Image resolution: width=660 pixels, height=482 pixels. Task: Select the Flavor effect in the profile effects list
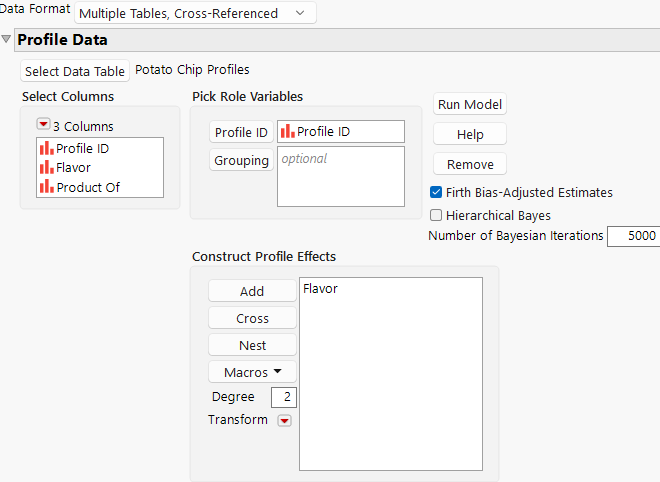click(x=320, y=289)
